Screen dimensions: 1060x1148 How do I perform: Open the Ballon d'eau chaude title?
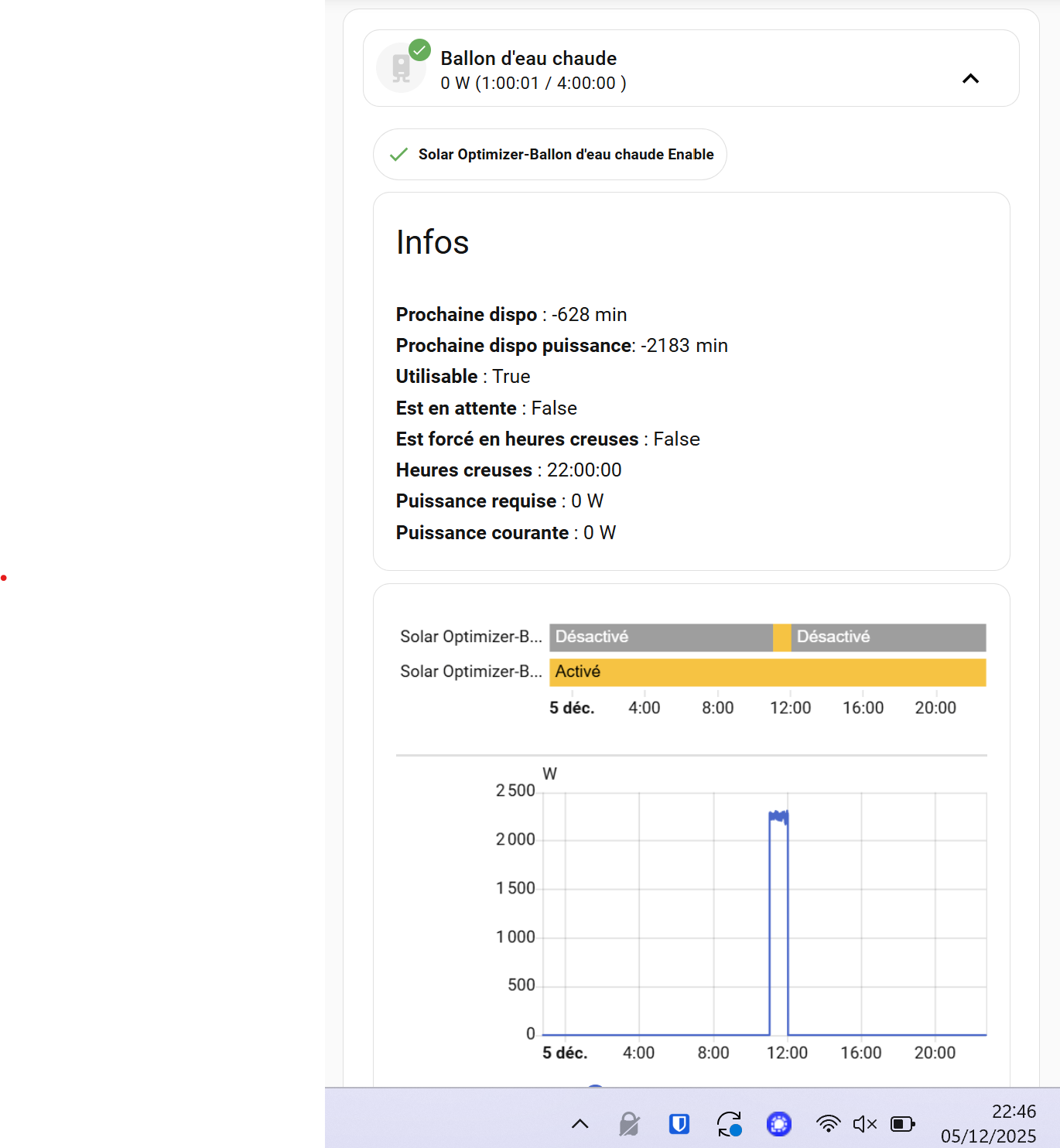(x=528, y=59)
